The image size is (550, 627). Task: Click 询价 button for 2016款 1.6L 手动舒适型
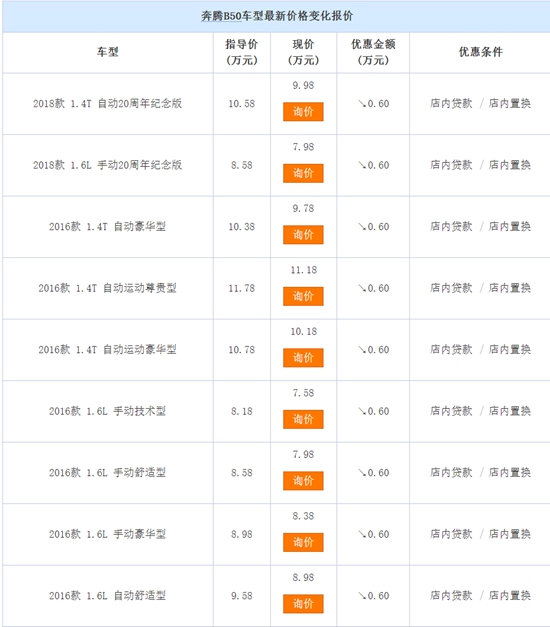[303, 481]
